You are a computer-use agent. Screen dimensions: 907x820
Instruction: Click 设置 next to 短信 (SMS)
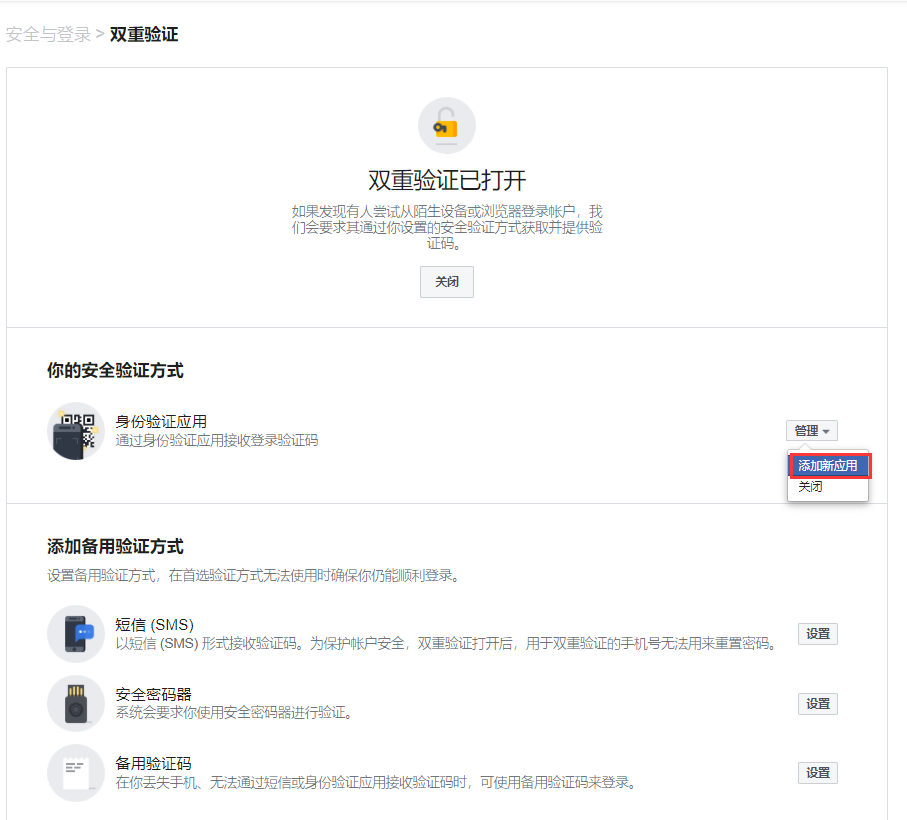(x=817, y=633)
